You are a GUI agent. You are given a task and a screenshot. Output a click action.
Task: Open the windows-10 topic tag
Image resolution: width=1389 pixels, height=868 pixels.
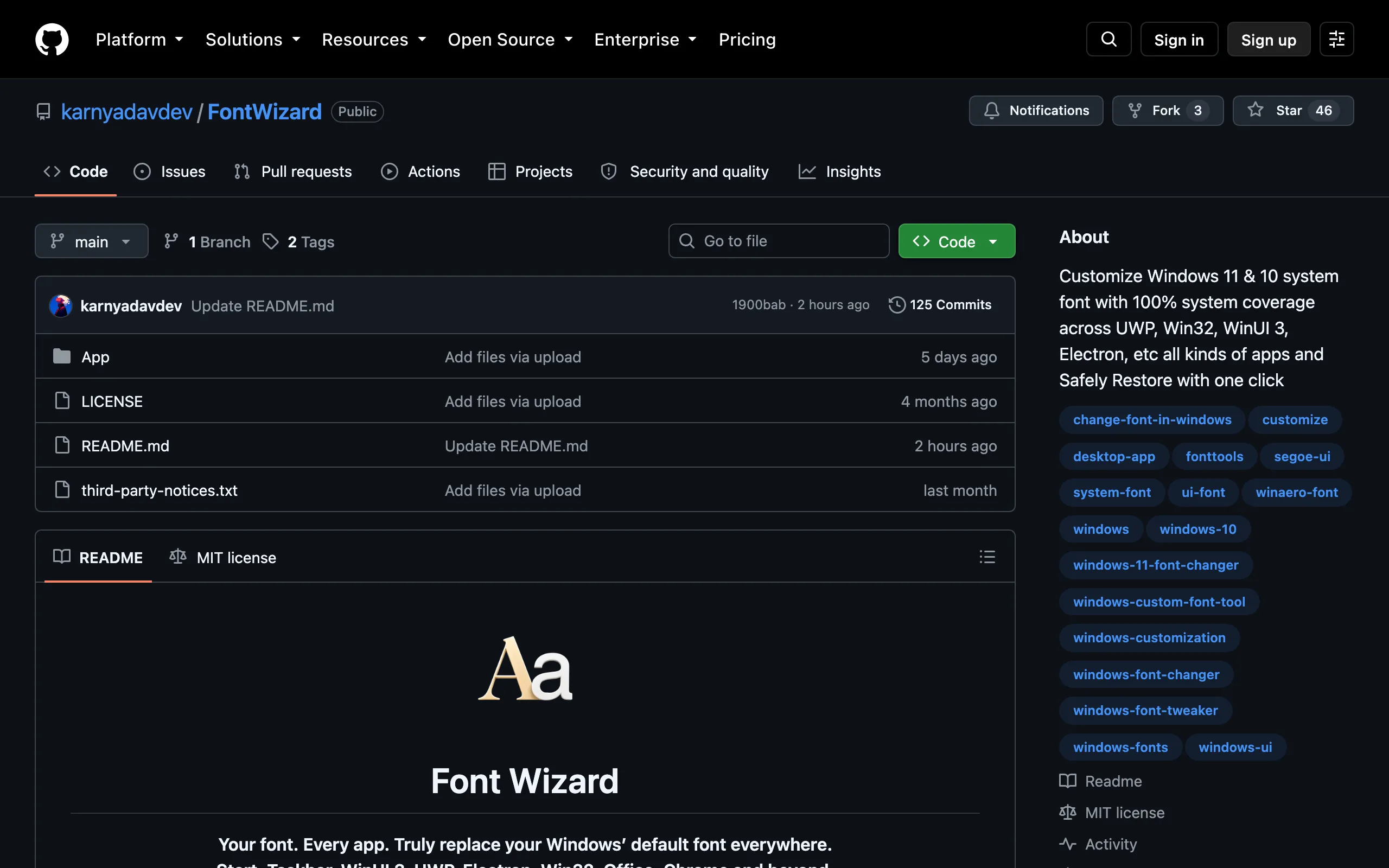[1197, 529]
